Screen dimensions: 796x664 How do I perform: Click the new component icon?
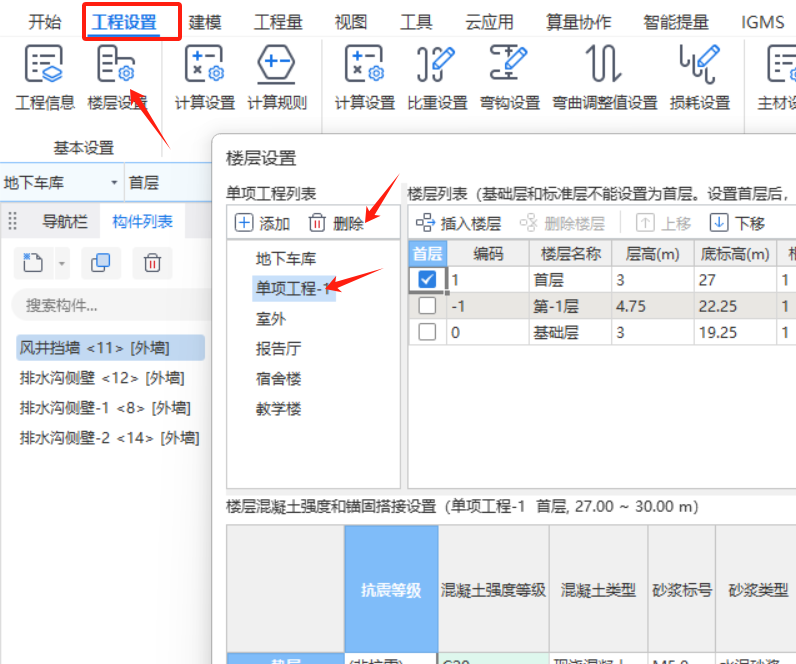coord(33,263)
